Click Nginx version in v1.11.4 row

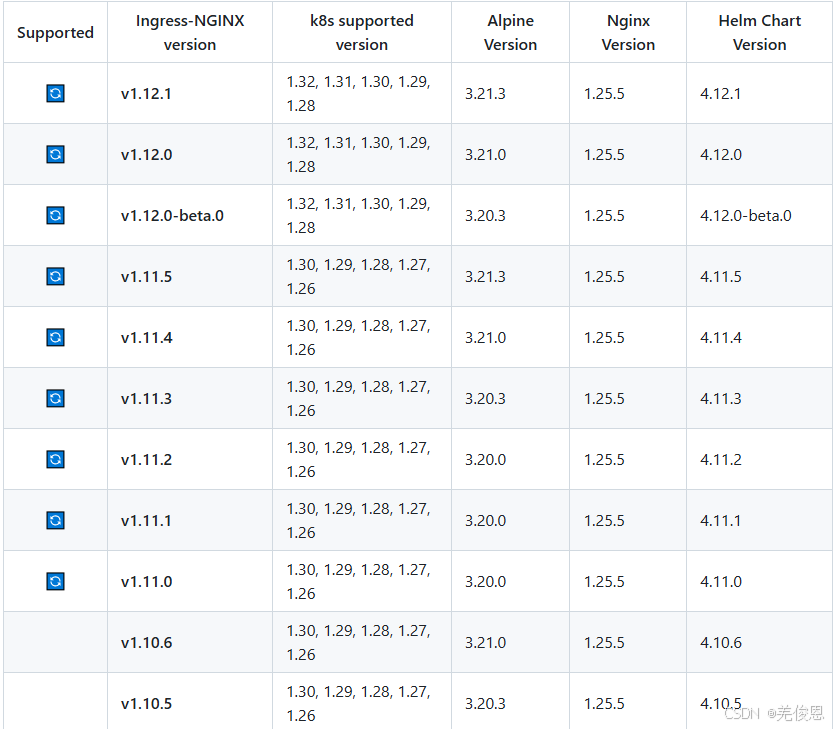(604, 338)
